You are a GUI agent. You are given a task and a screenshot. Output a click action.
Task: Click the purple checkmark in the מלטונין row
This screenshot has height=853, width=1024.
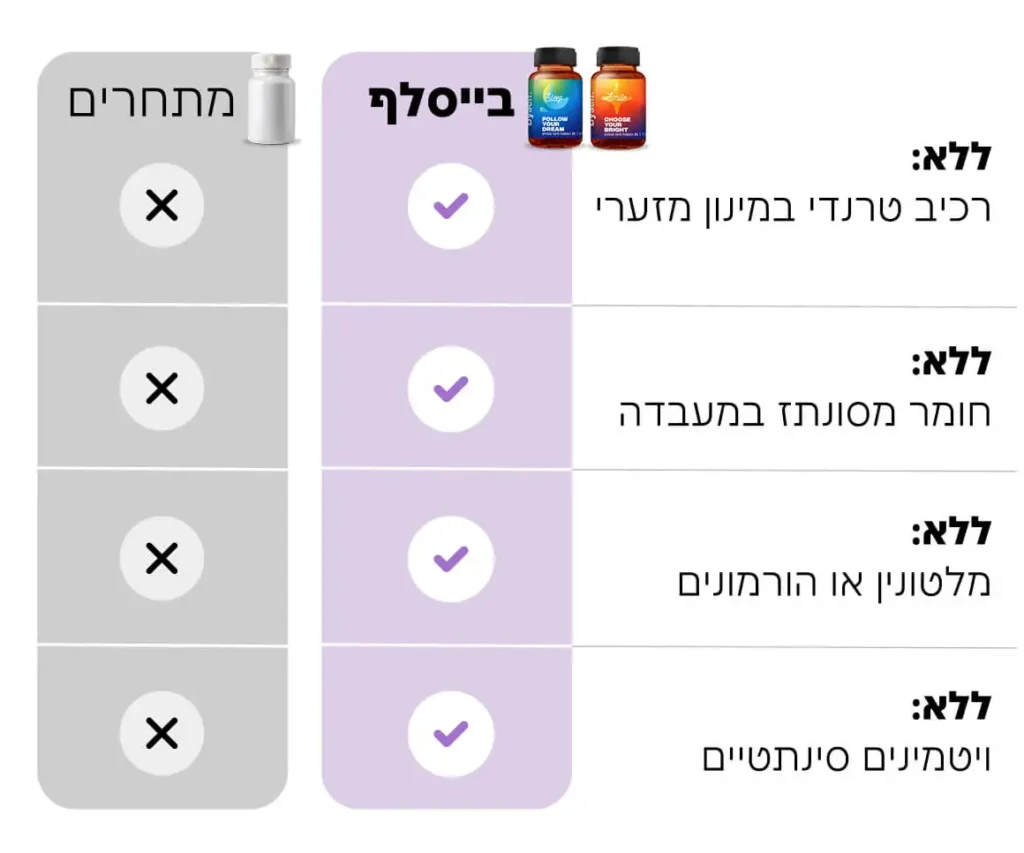coord(450,558)
